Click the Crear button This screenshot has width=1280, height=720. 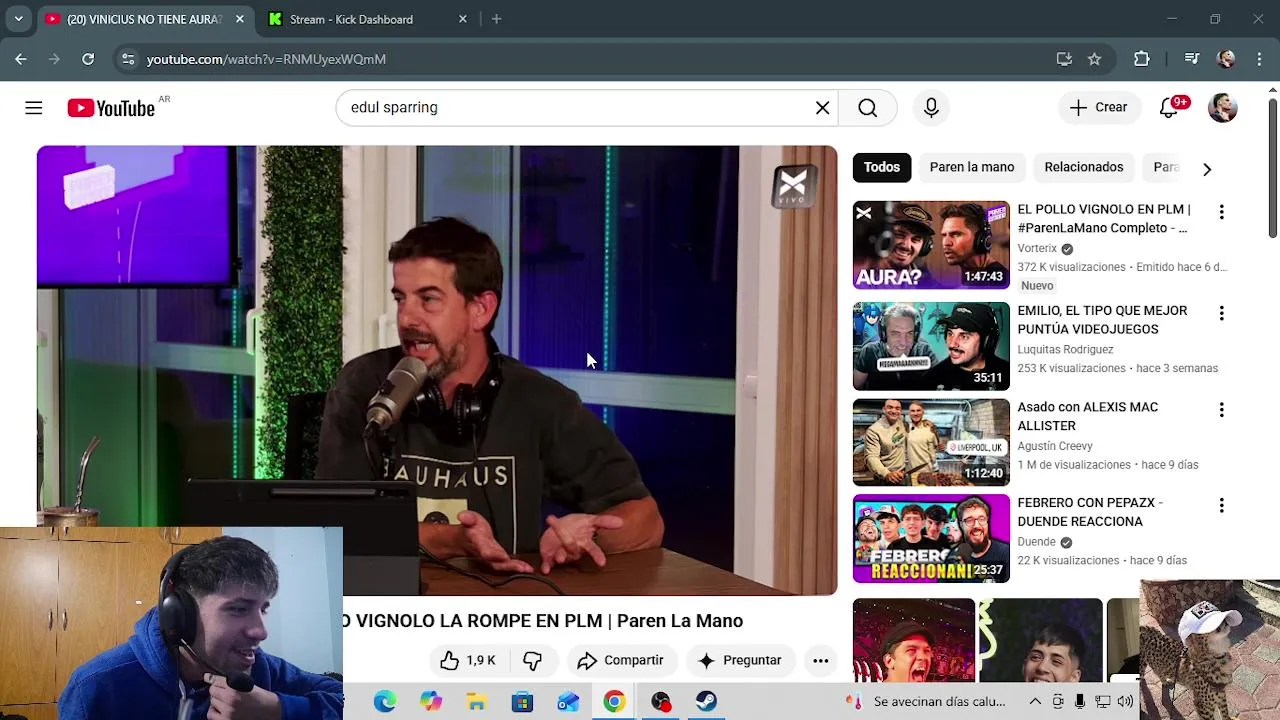coord(1099,108)
